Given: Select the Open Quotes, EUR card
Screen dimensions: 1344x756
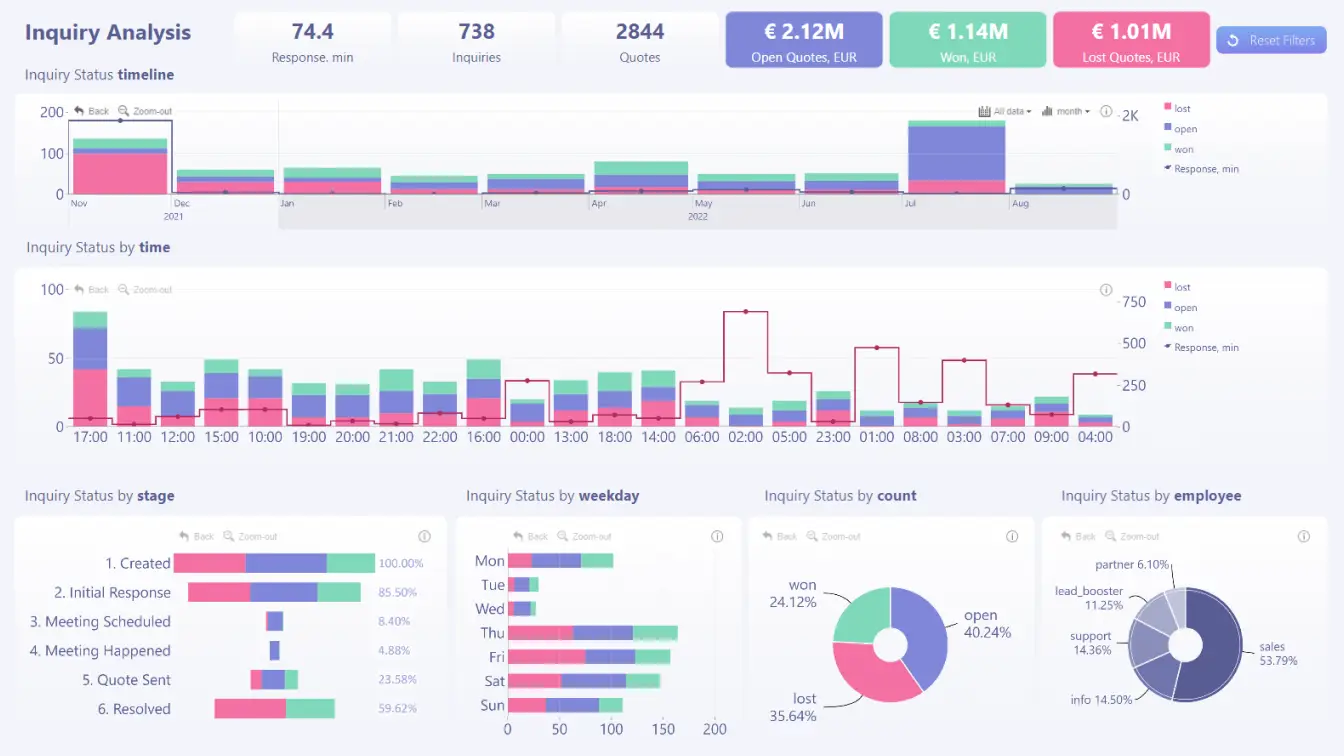Looking at the screenshot, I should pyautogui.click(x=804, y=40).
